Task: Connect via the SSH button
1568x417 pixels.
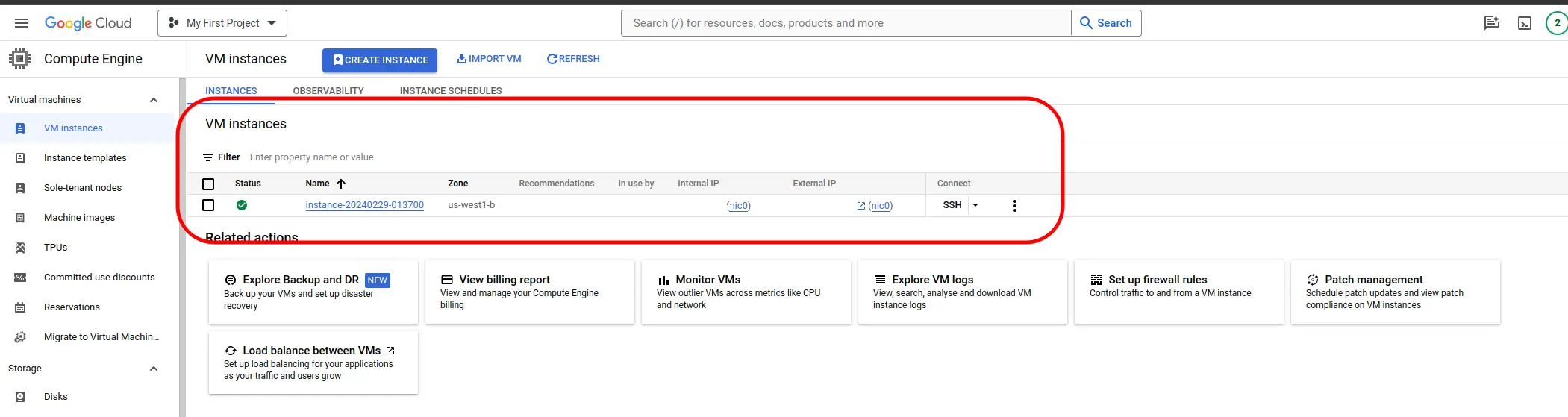Action: coord(952,205)
